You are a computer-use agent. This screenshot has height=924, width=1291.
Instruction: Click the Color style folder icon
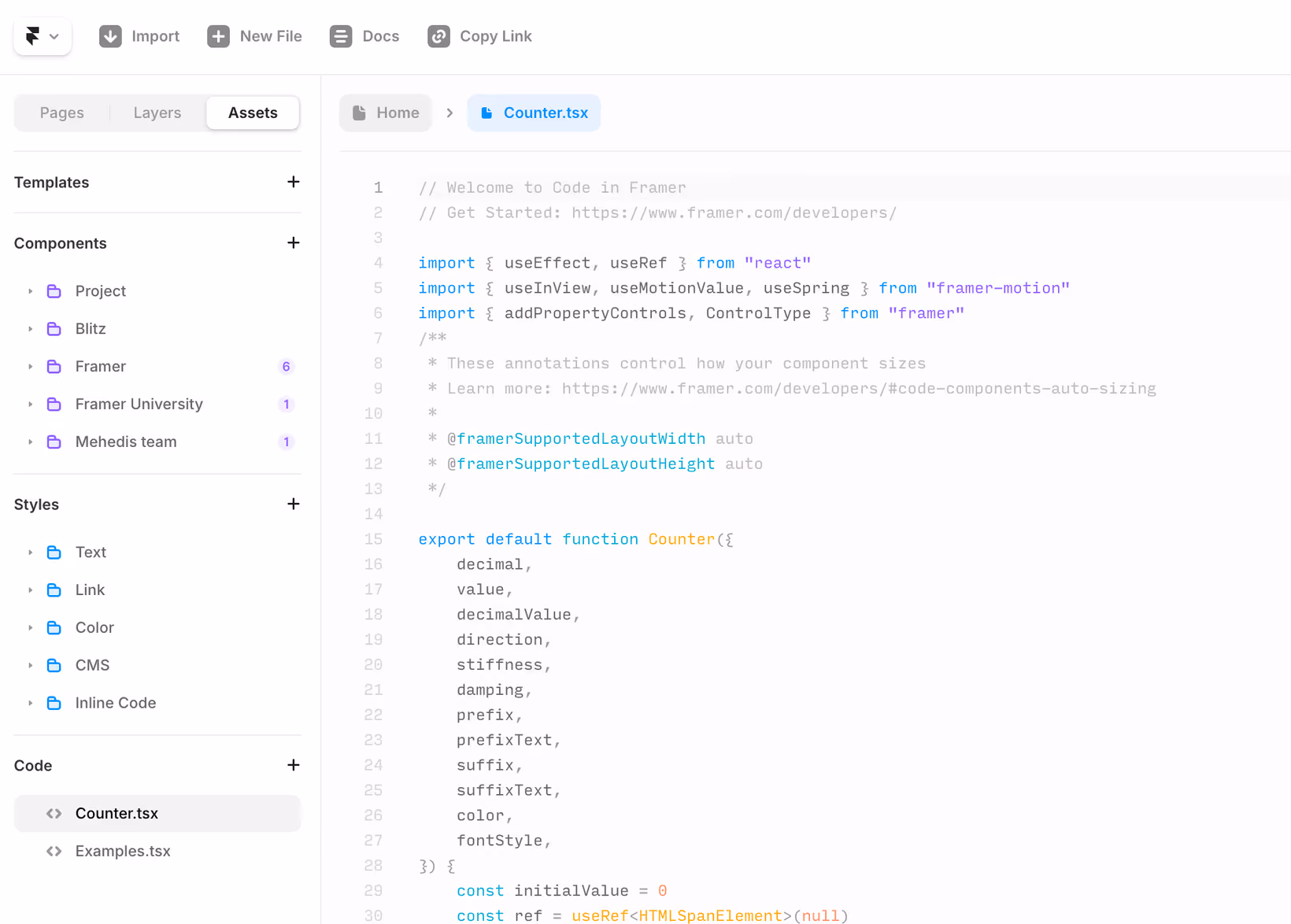54,628
